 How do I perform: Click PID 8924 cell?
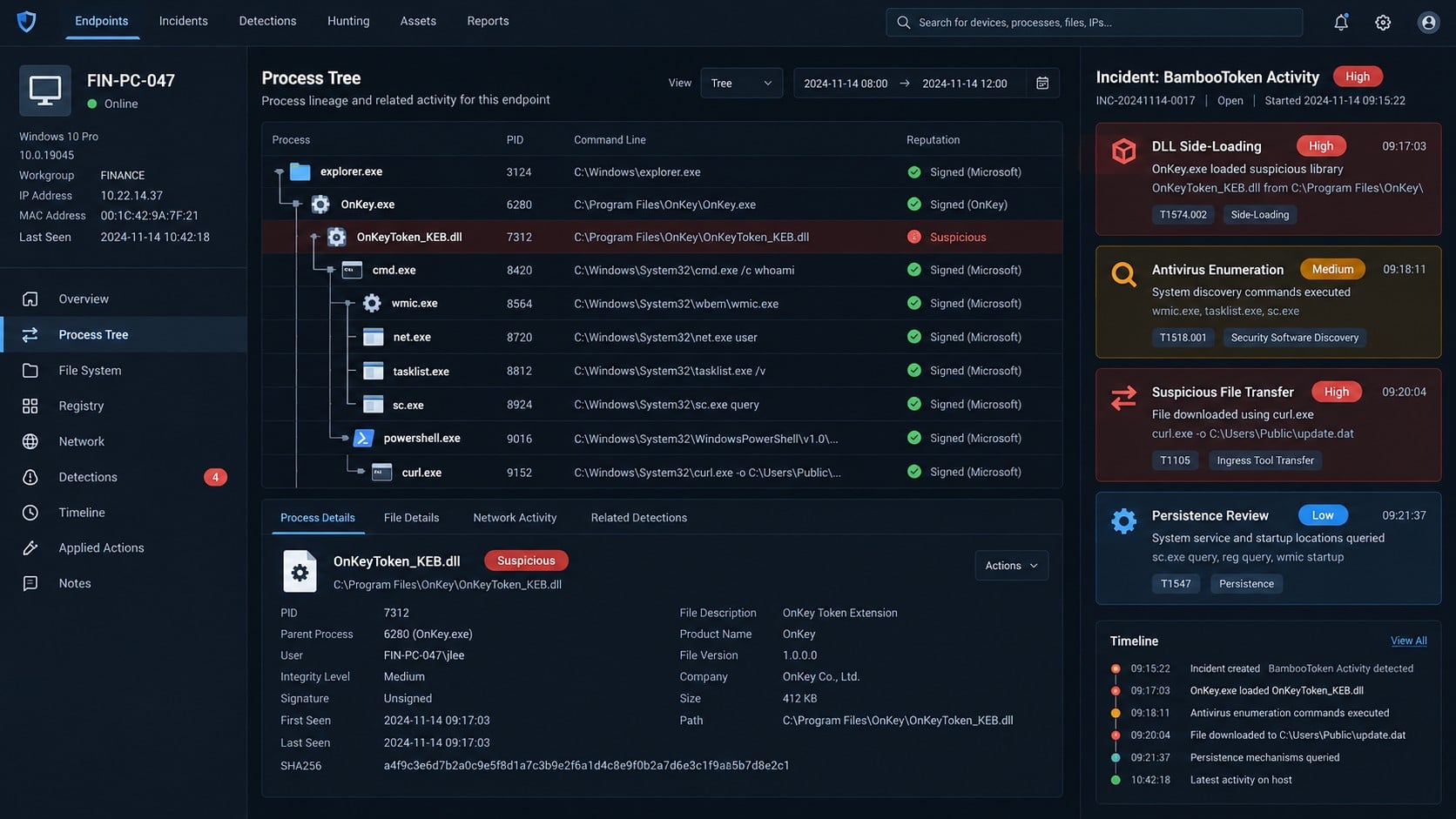click(x=519, y=405)
